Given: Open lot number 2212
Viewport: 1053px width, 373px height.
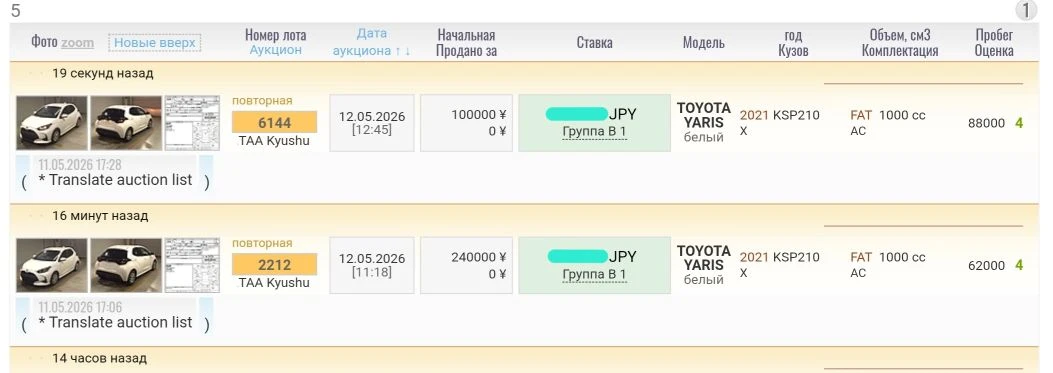Looking at the screenshot, I should pyautogui.click(x=275, y=265).
